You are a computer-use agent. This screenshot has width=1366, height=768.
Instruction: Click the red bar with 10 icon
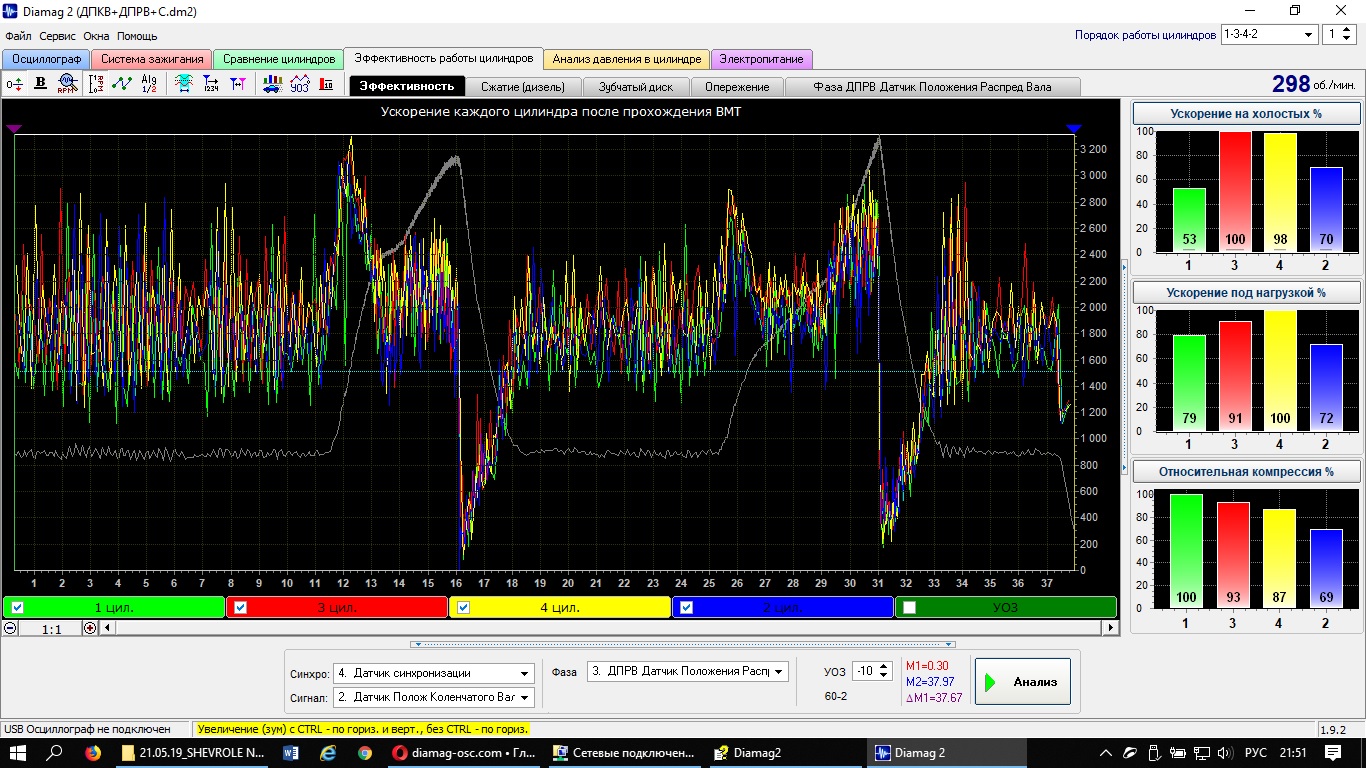tap(326, 84)
